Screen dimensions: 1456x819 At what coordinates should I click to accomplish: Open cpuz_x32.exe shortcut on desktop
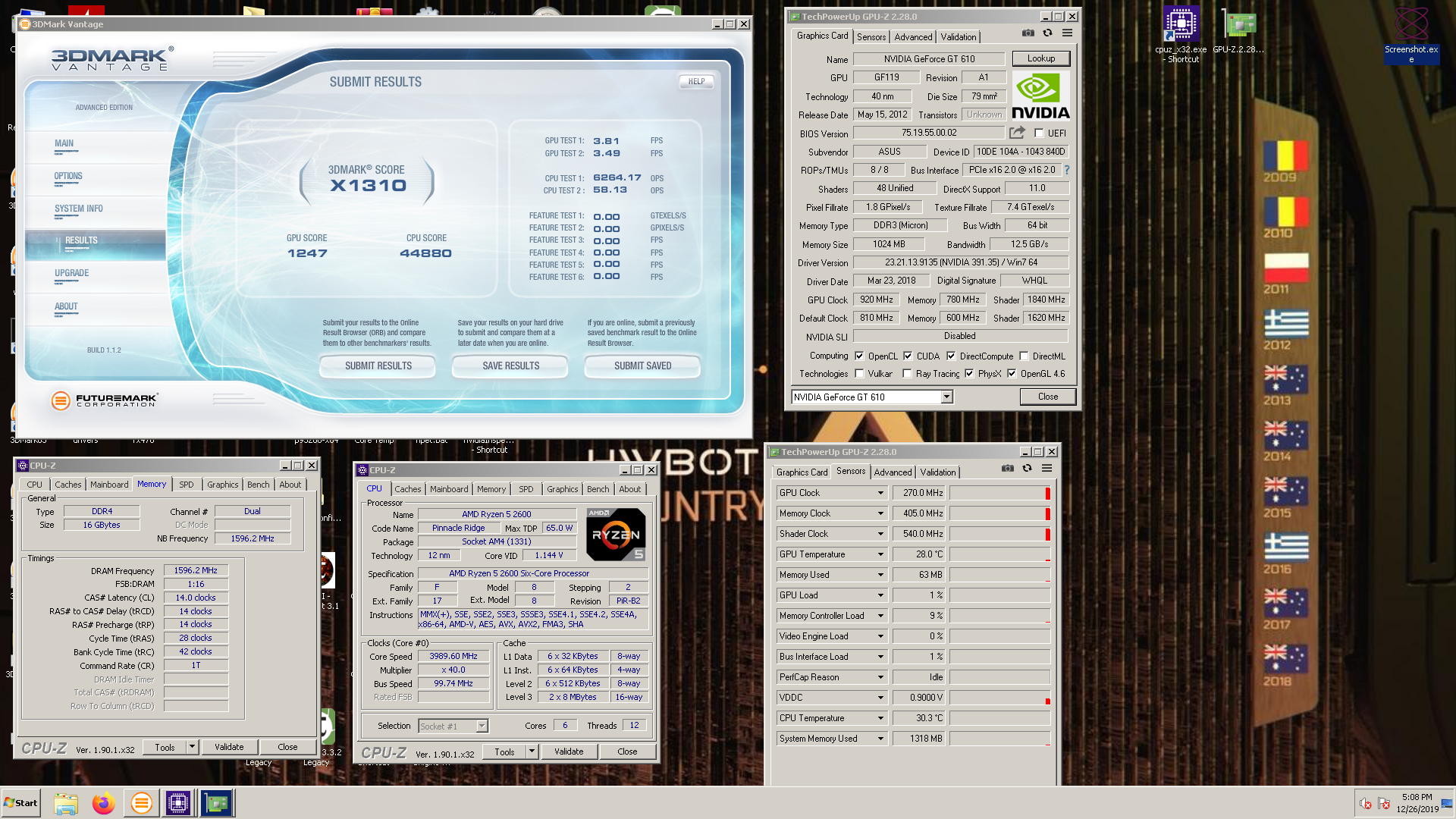tap(1181, 34)
